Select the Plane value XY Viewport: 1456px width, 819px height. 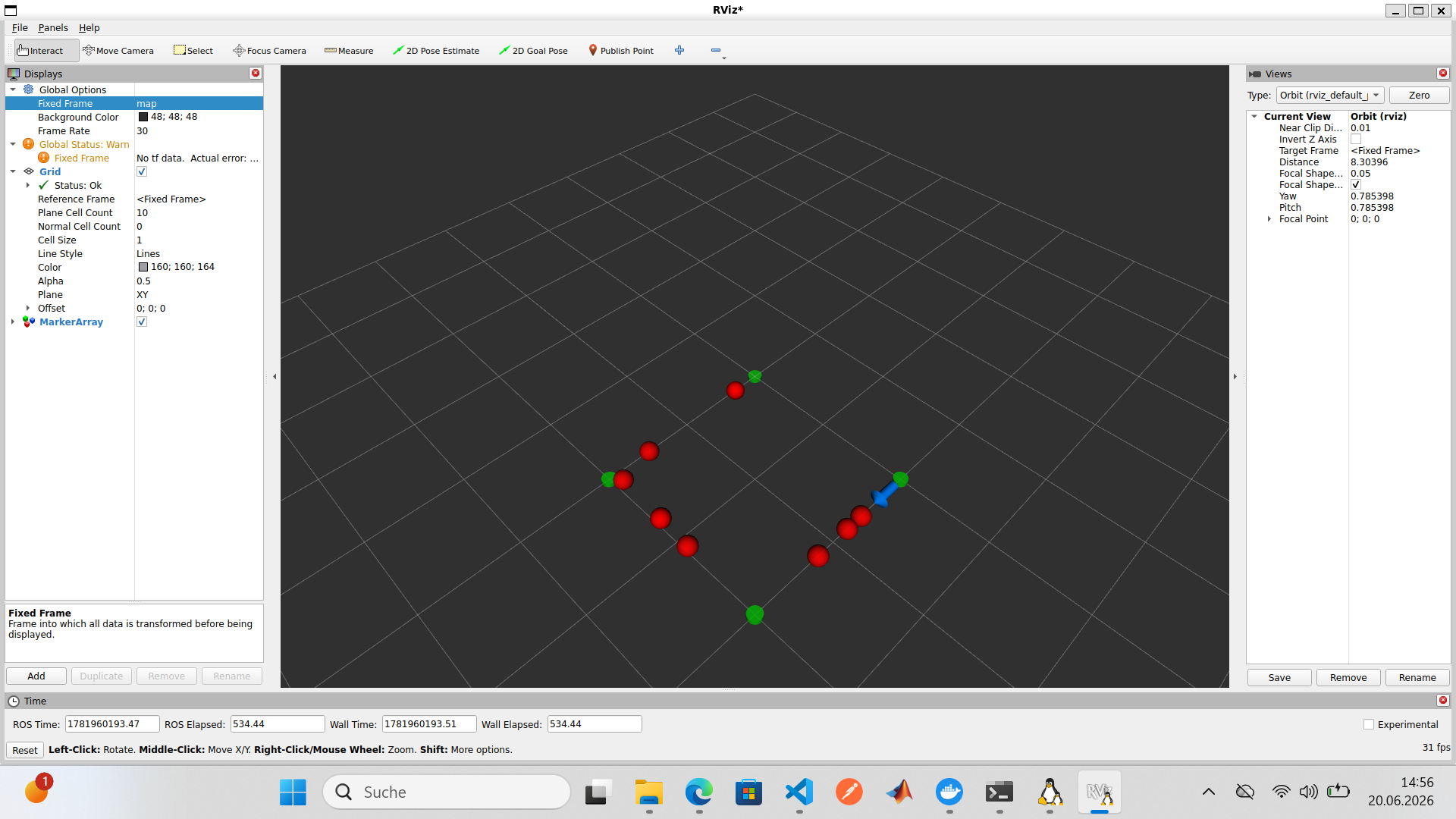click(143, 294)
